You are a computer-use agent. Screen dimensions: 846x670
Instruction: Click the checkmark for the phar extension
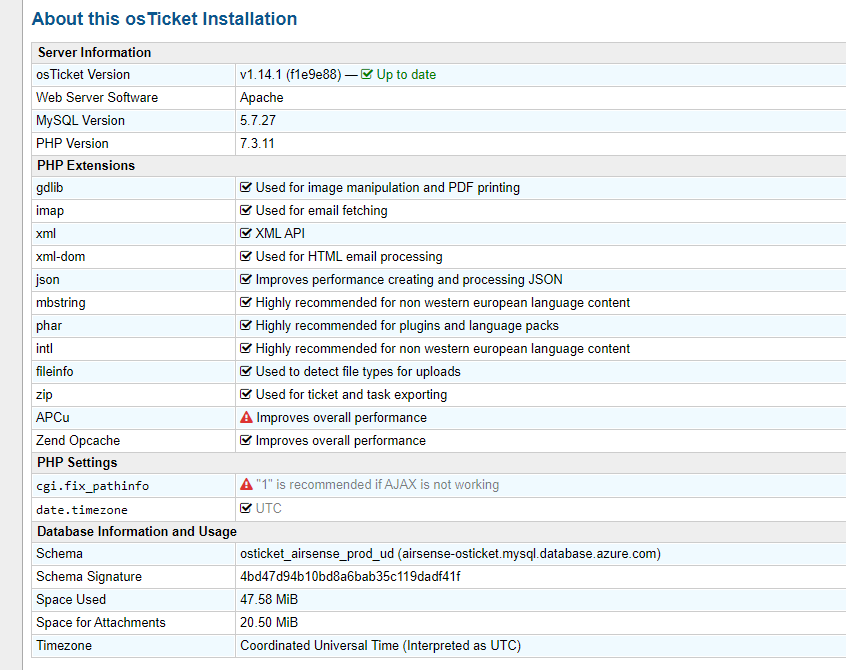pyautogui.click(x=246, y=326)
